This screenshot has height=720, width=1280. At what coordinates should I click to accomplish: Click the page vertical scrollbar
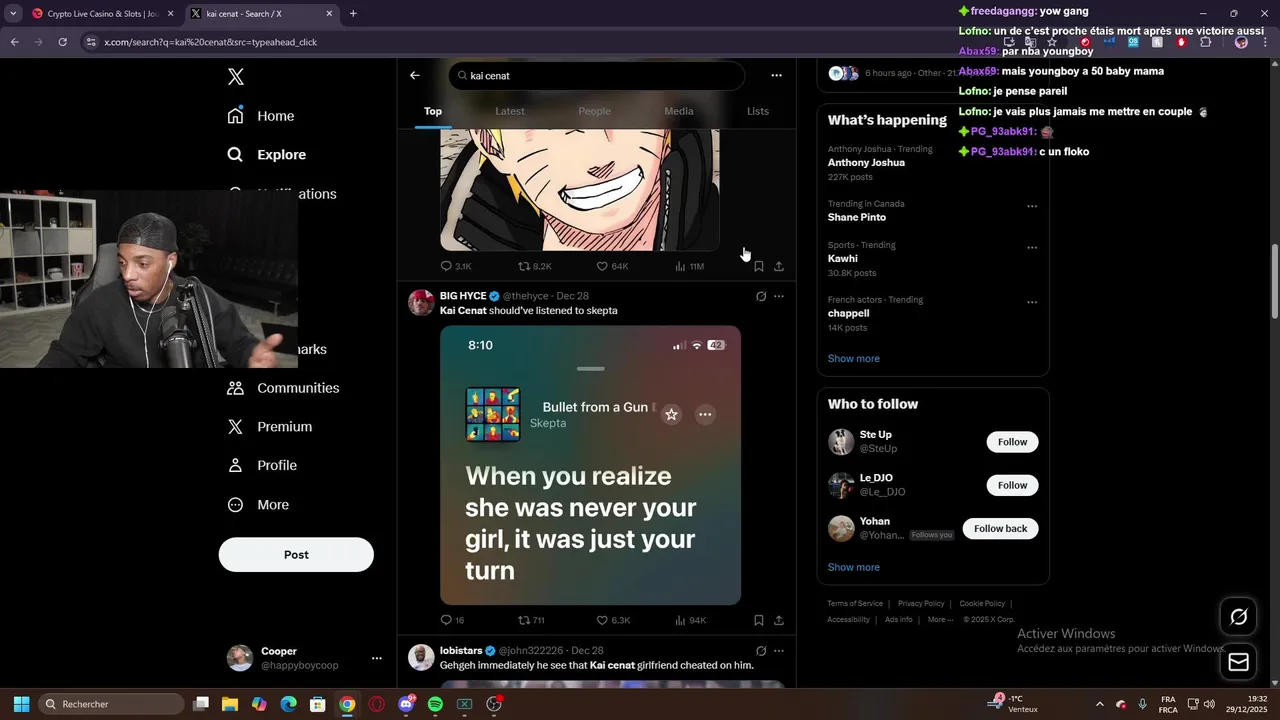click(x=1274, y=282)
